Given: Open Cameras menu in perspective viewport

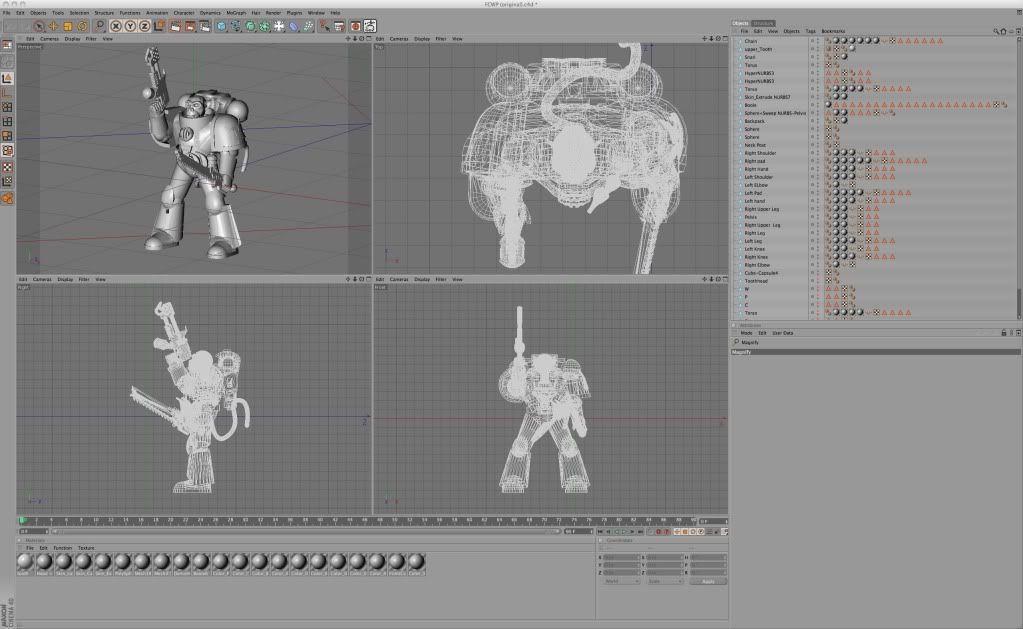Looking at the screenshot, I should (49, 38).
